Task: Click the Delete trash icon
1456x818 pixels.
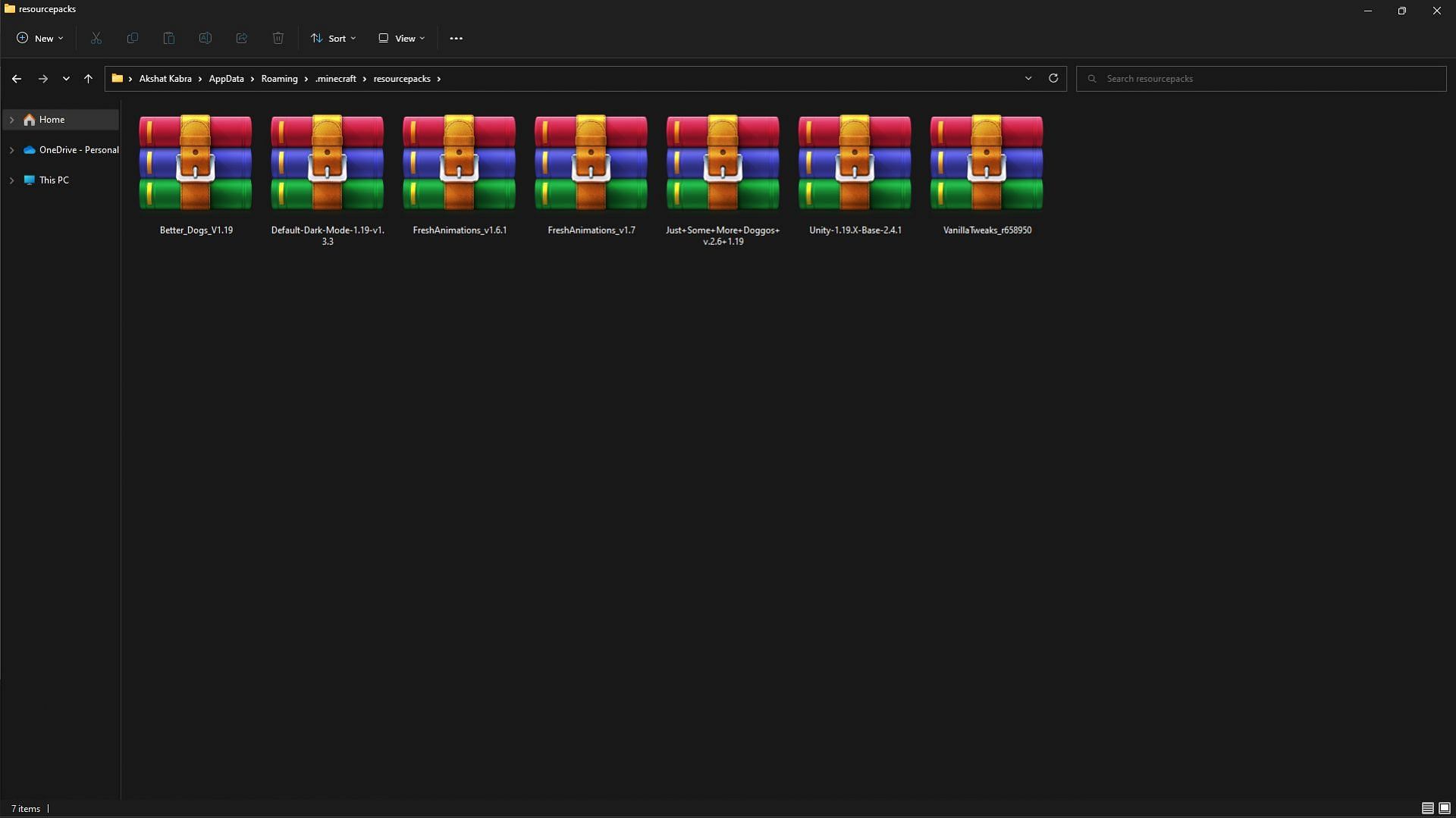Action: (278, 38)
